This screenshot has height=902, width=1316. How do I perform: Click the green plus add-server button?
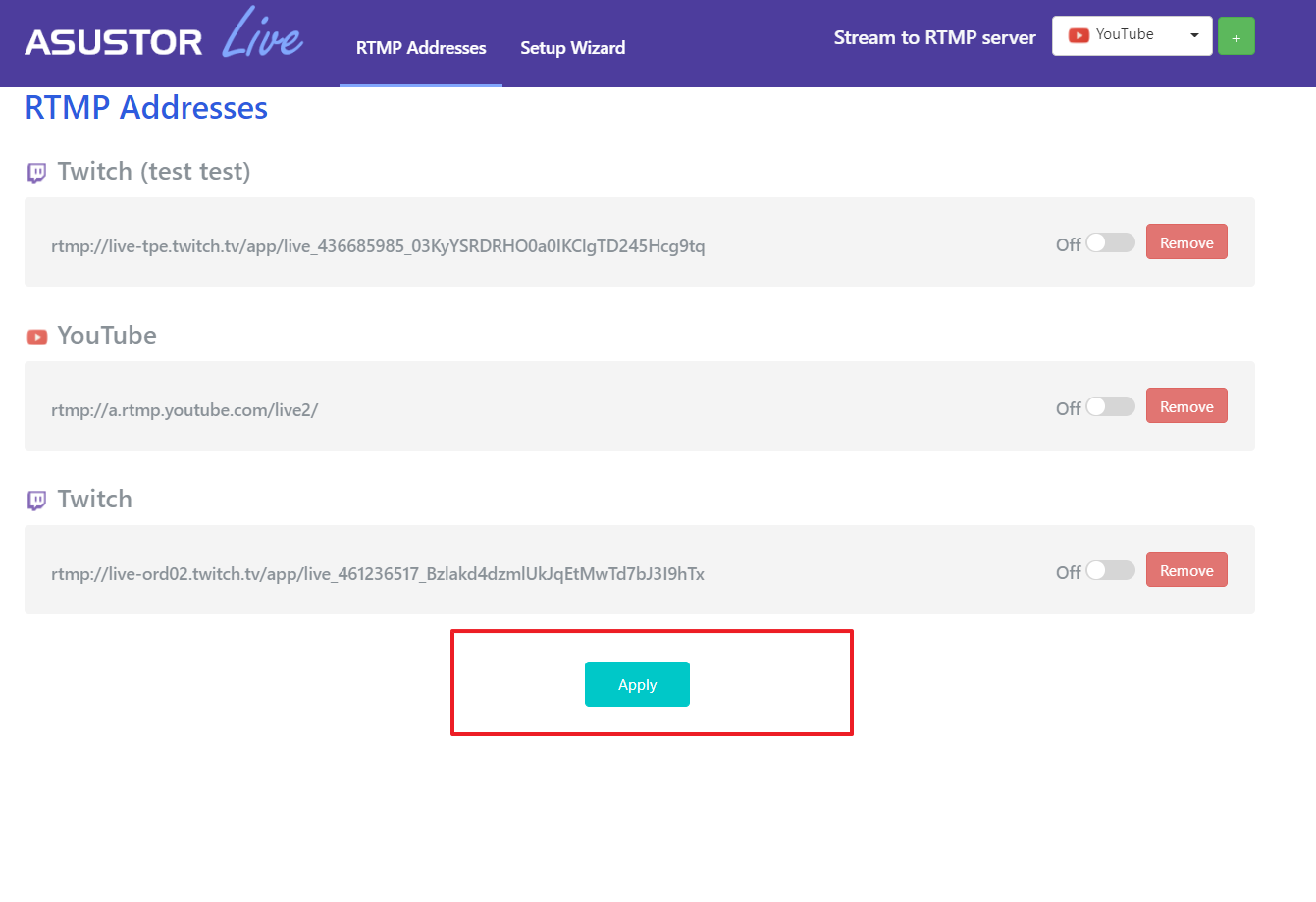tap(1236, 36)
